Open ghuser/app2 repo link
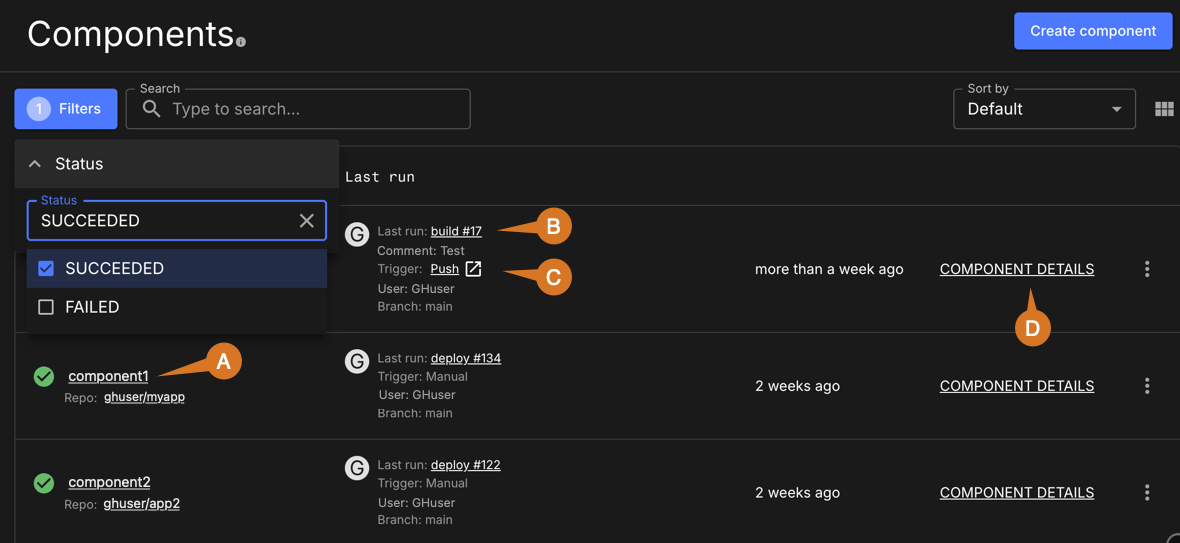The width and height of the screenshot is (1180, 543). coord(141,504)
